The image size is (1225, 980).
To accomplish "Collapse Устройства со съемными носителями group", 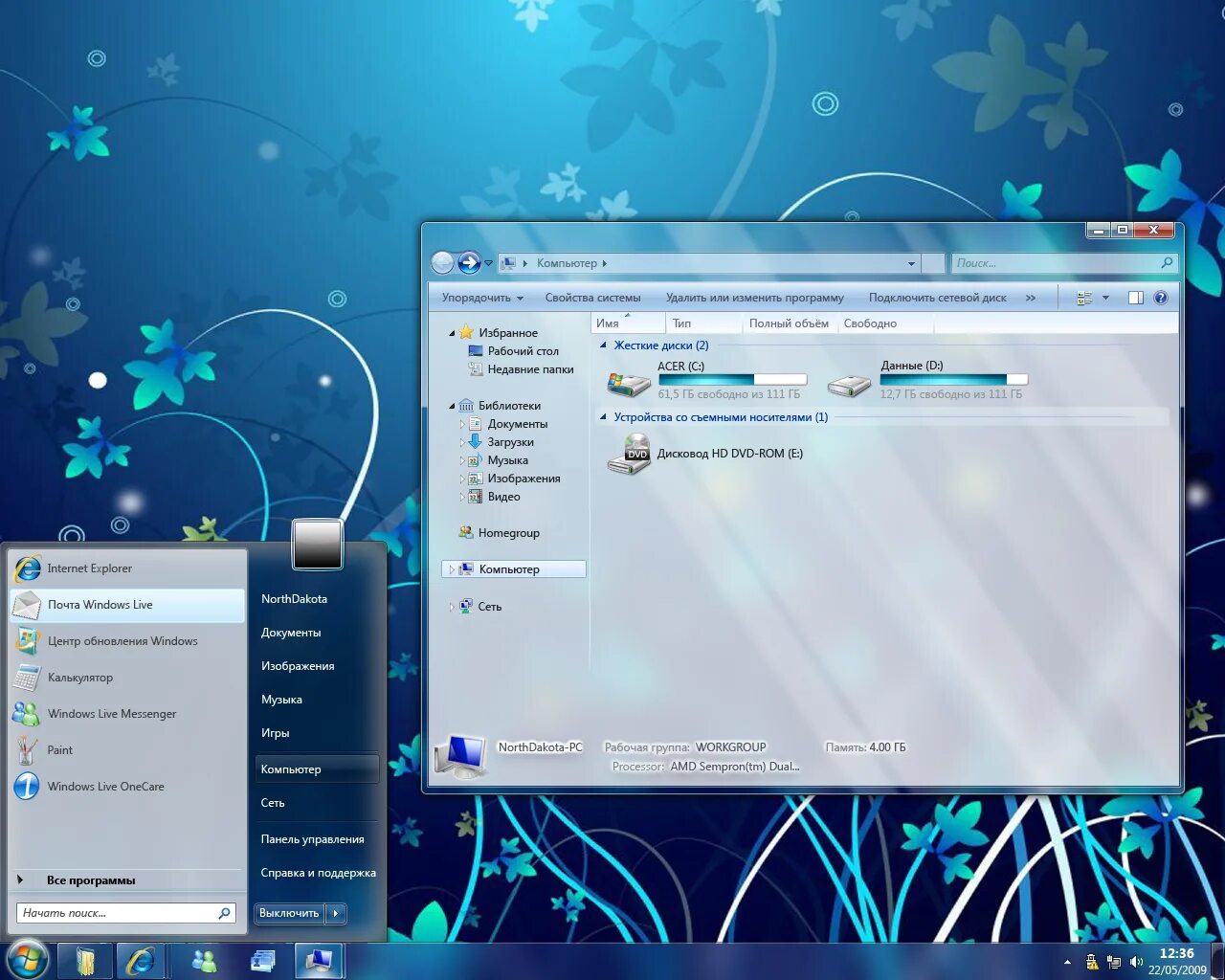I will point(603,417).
